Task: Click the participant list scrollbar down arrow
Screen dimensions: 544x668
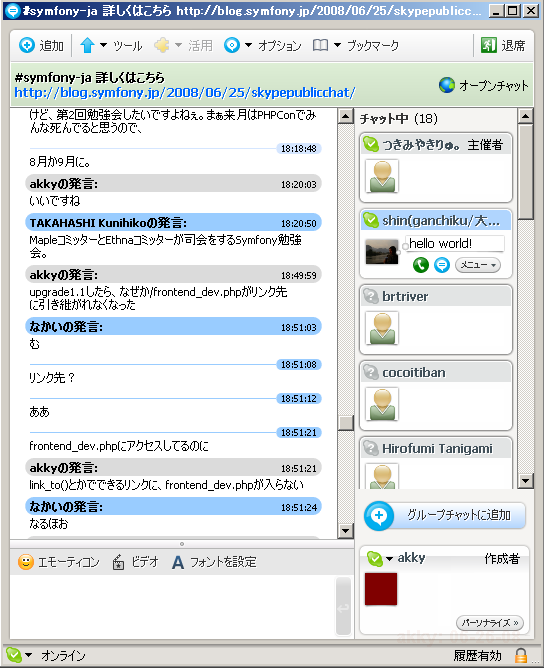Action: 526,481
